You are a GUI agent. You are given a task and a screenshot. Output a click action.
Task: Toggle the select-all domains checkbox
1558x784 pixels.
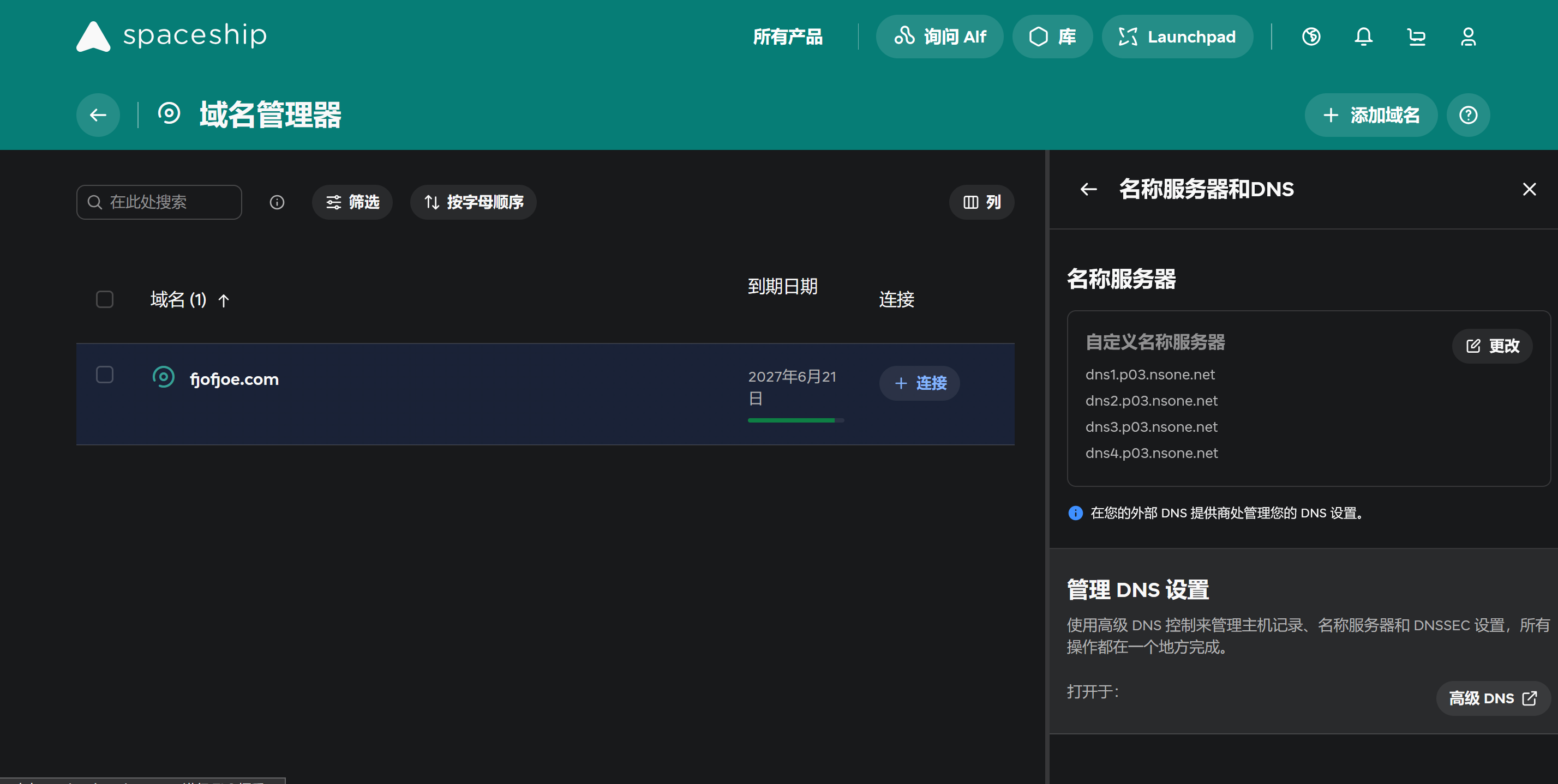105,299
